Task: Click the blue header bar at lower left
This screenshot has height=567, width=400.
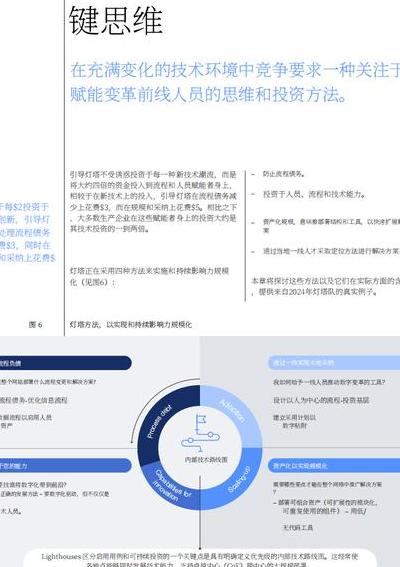Action: pyautogui.click(x=65, y=465)
